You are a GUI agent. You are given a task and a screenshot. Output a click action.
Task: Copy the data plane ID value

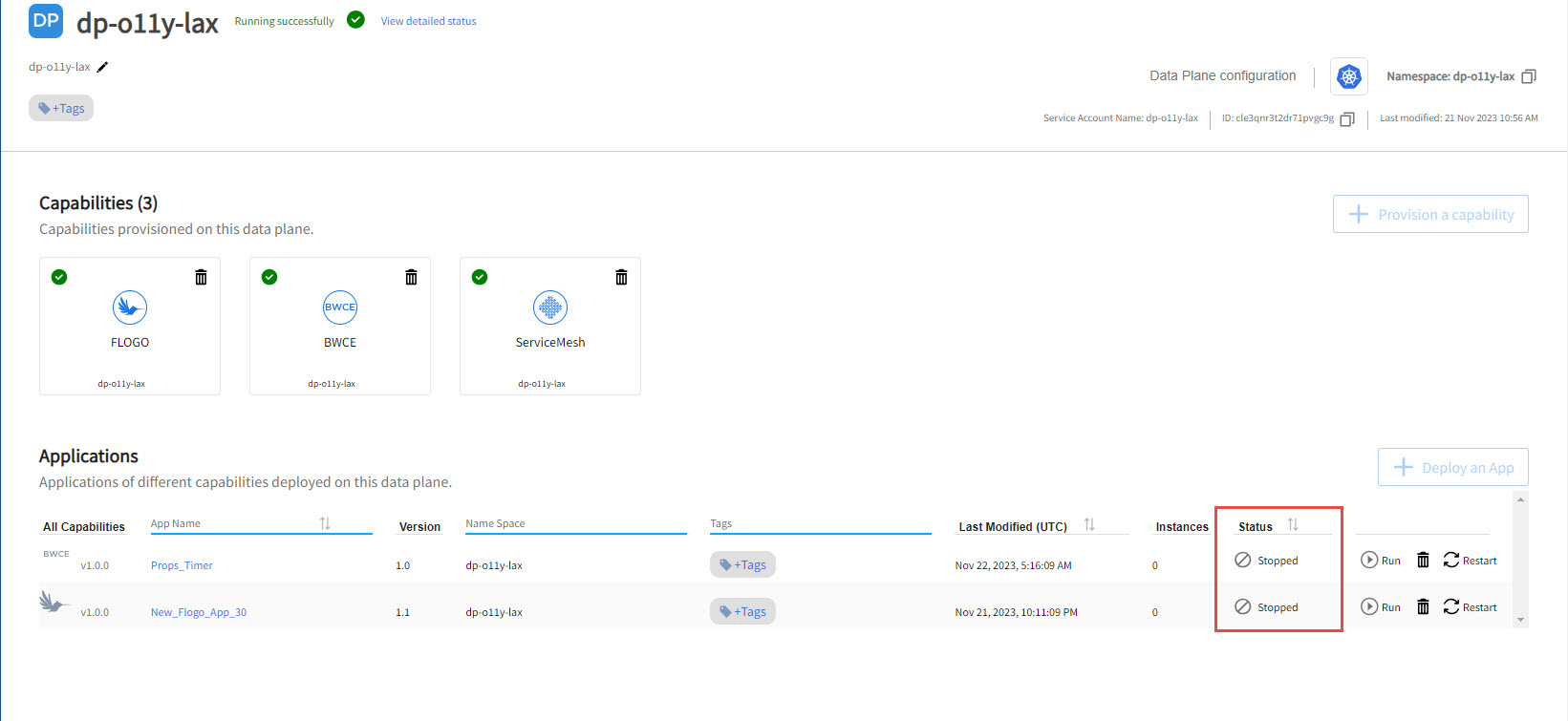(1347, 119)
